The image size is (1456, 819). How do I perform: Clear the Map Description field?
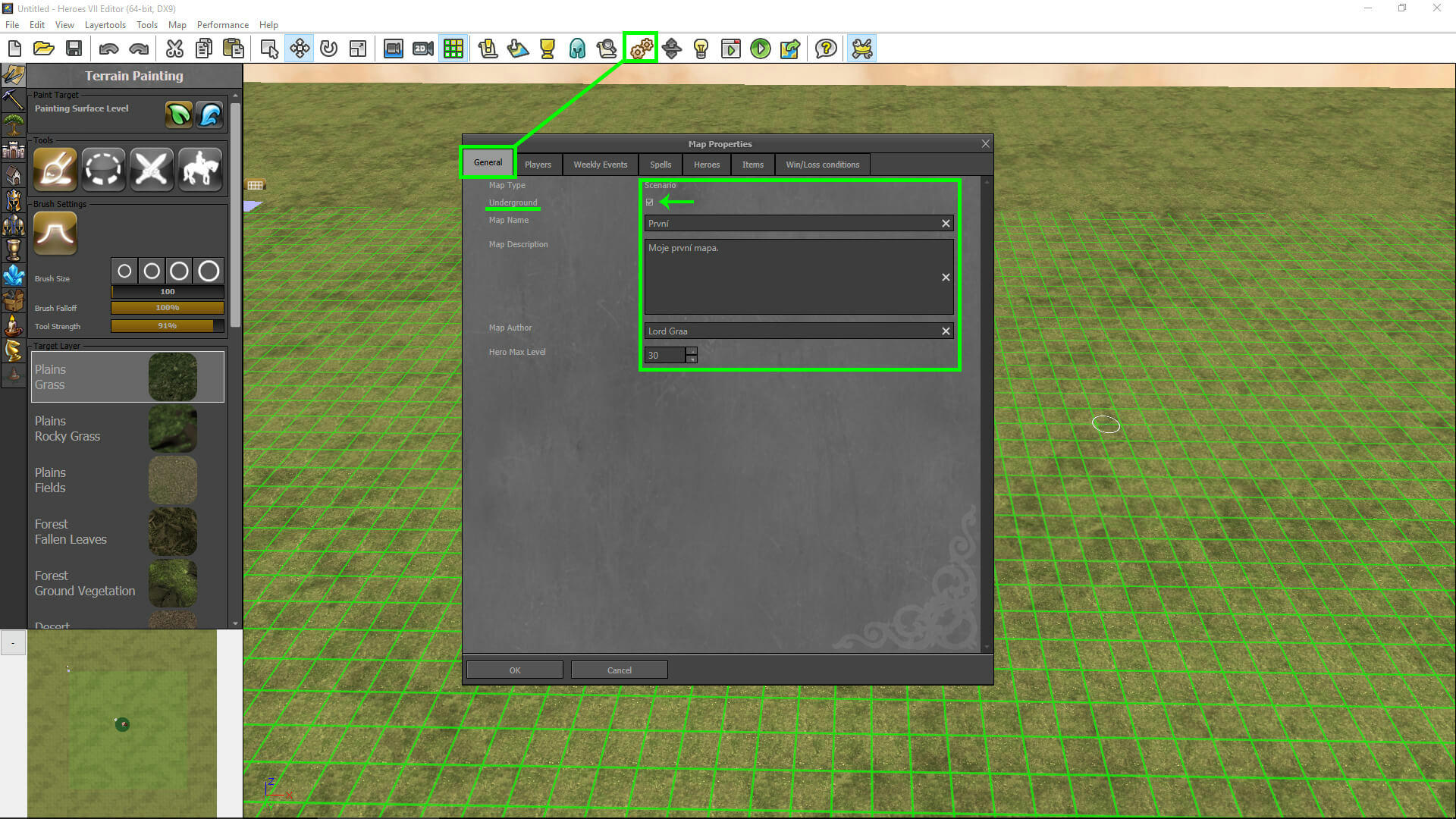tap(946, 278)
